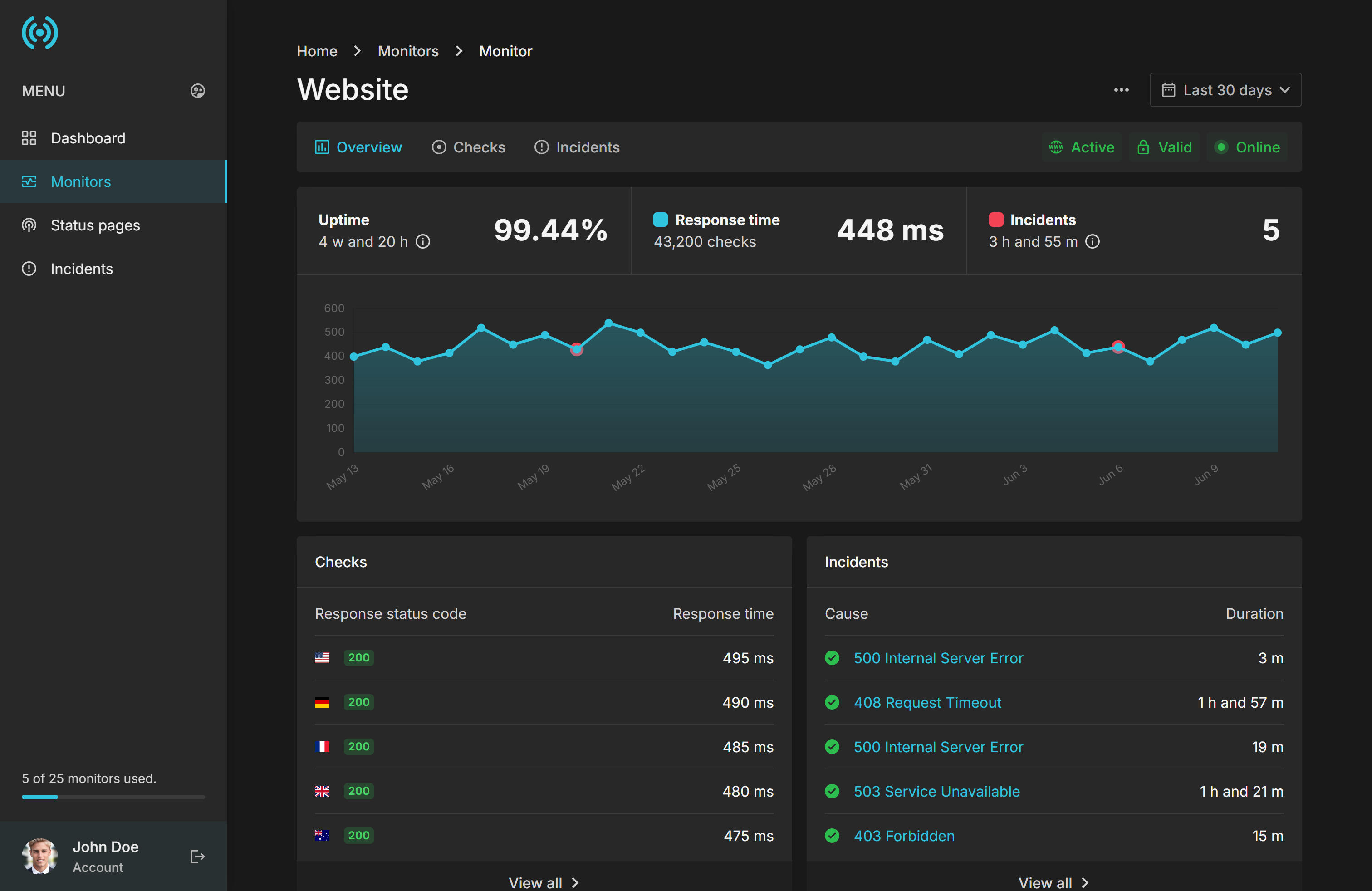Click the monitors usage progress bar
The height and width of the screenshot is (891, 1372).
pos(113,797)
